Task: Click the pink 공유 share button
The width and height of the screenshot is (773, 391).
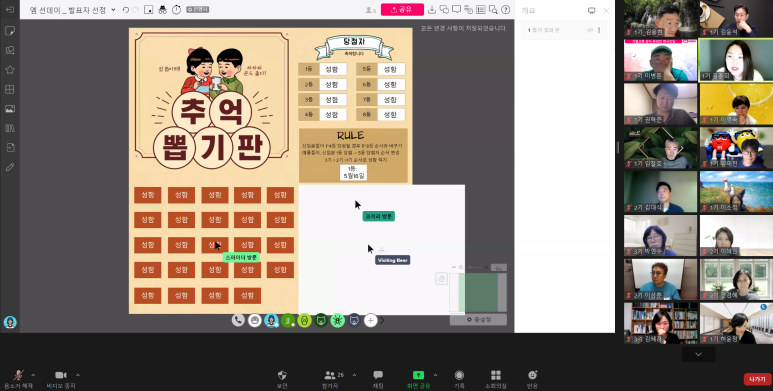Action: pos(402,9)
